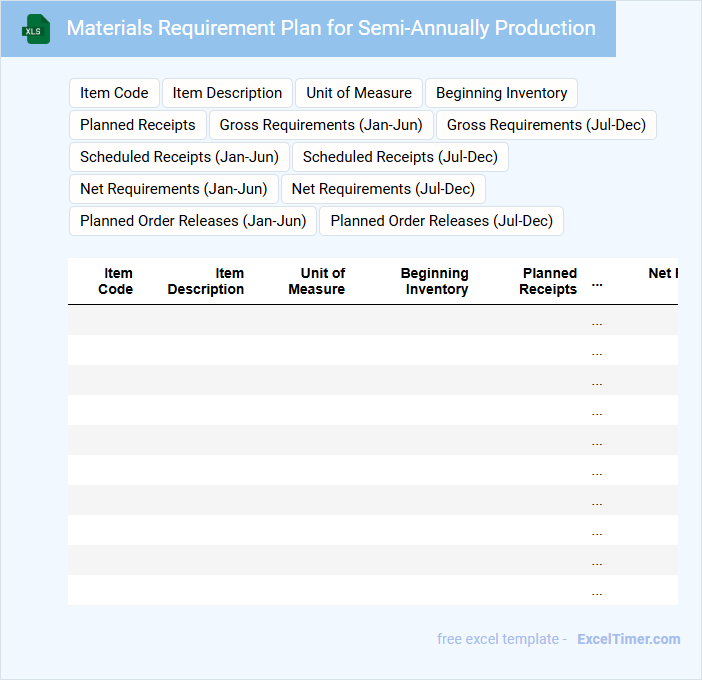Click the Materials Requirement Plan title

point(331,28)
